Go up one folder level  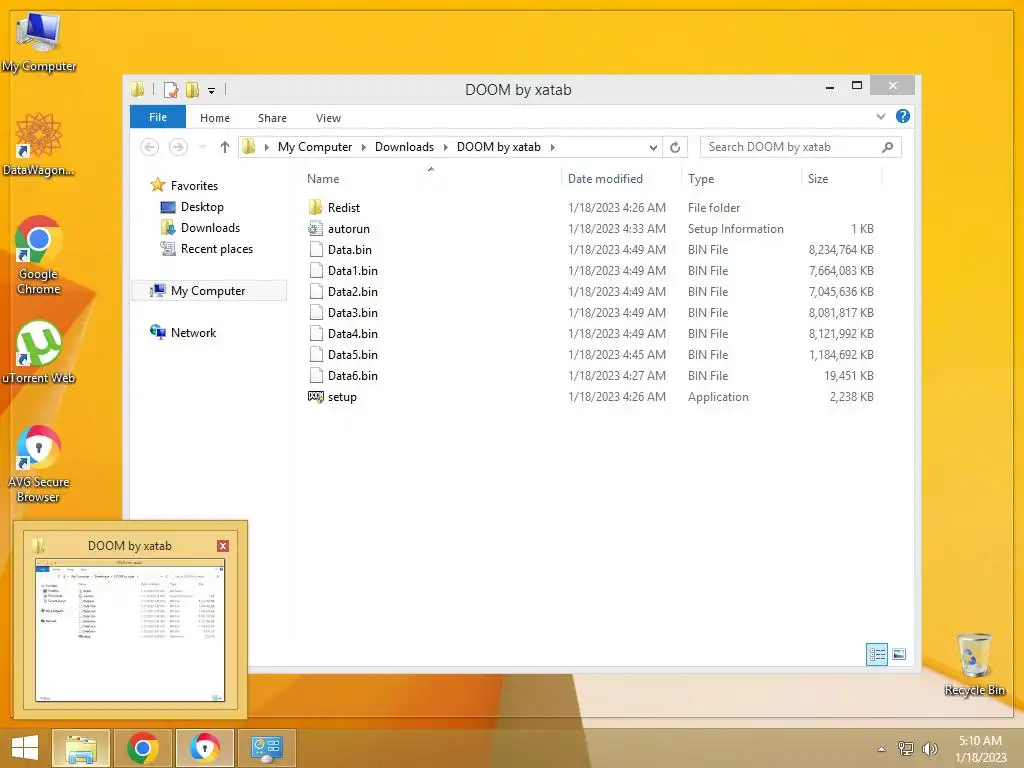click(225, 147)
